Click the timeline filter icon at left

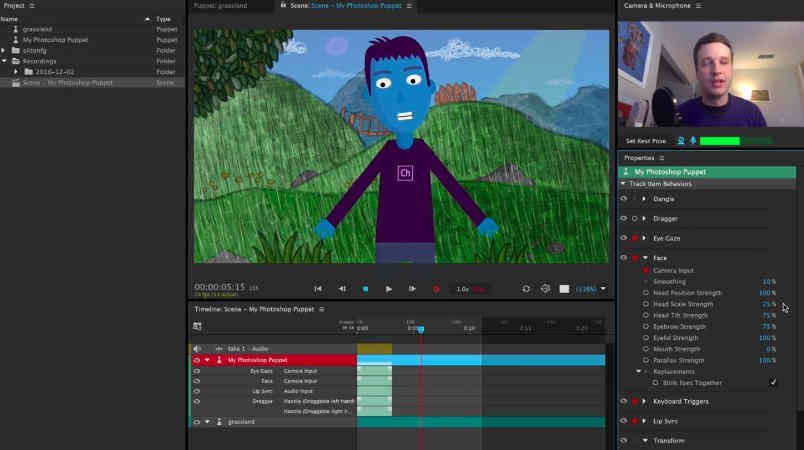pyautogui.click(x=197, y=326)
